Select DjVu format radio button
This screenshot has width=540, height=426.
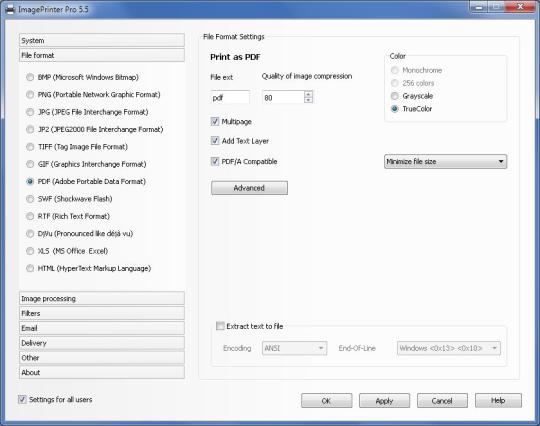[30, 233]
